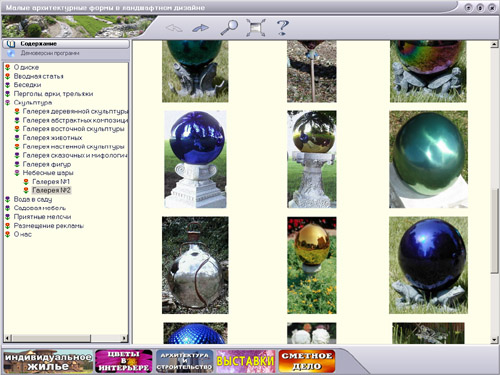Click the back arrow navigation icon
The height and width of the screenshot is (375, 500).
174,28
